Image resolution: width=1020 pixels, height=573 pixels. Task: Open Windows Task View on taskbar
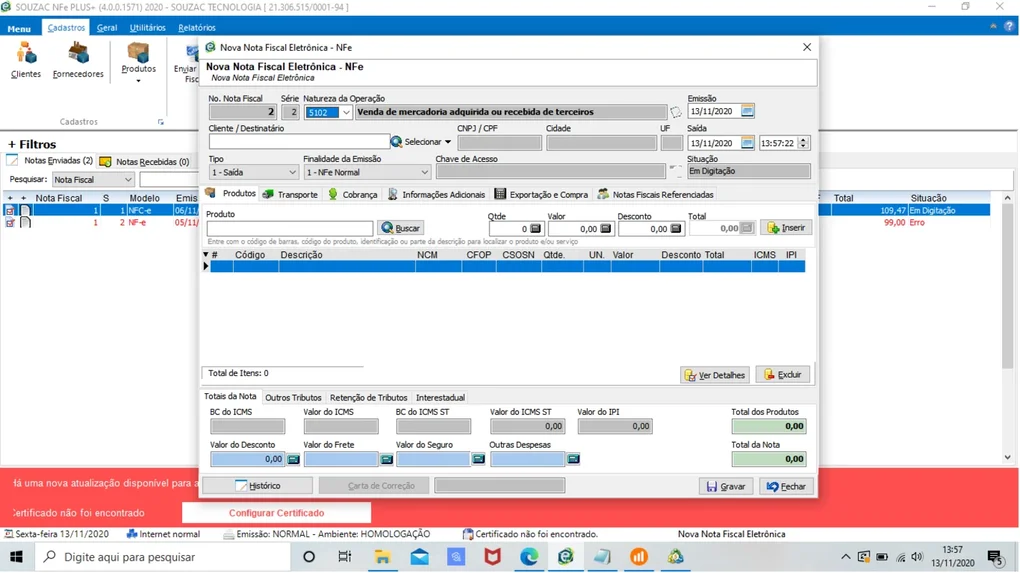point(345,557)
